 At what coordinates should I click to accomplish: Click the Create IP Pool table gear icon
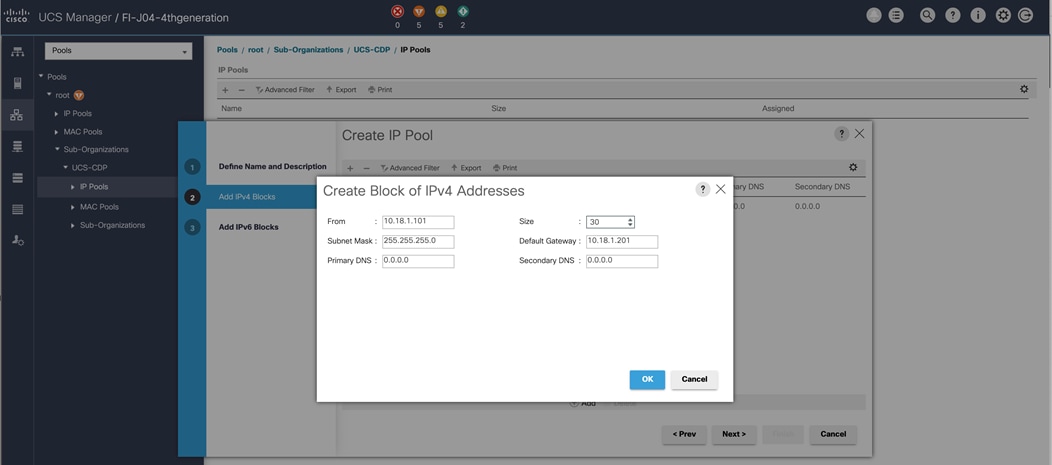tap(853, 167)
